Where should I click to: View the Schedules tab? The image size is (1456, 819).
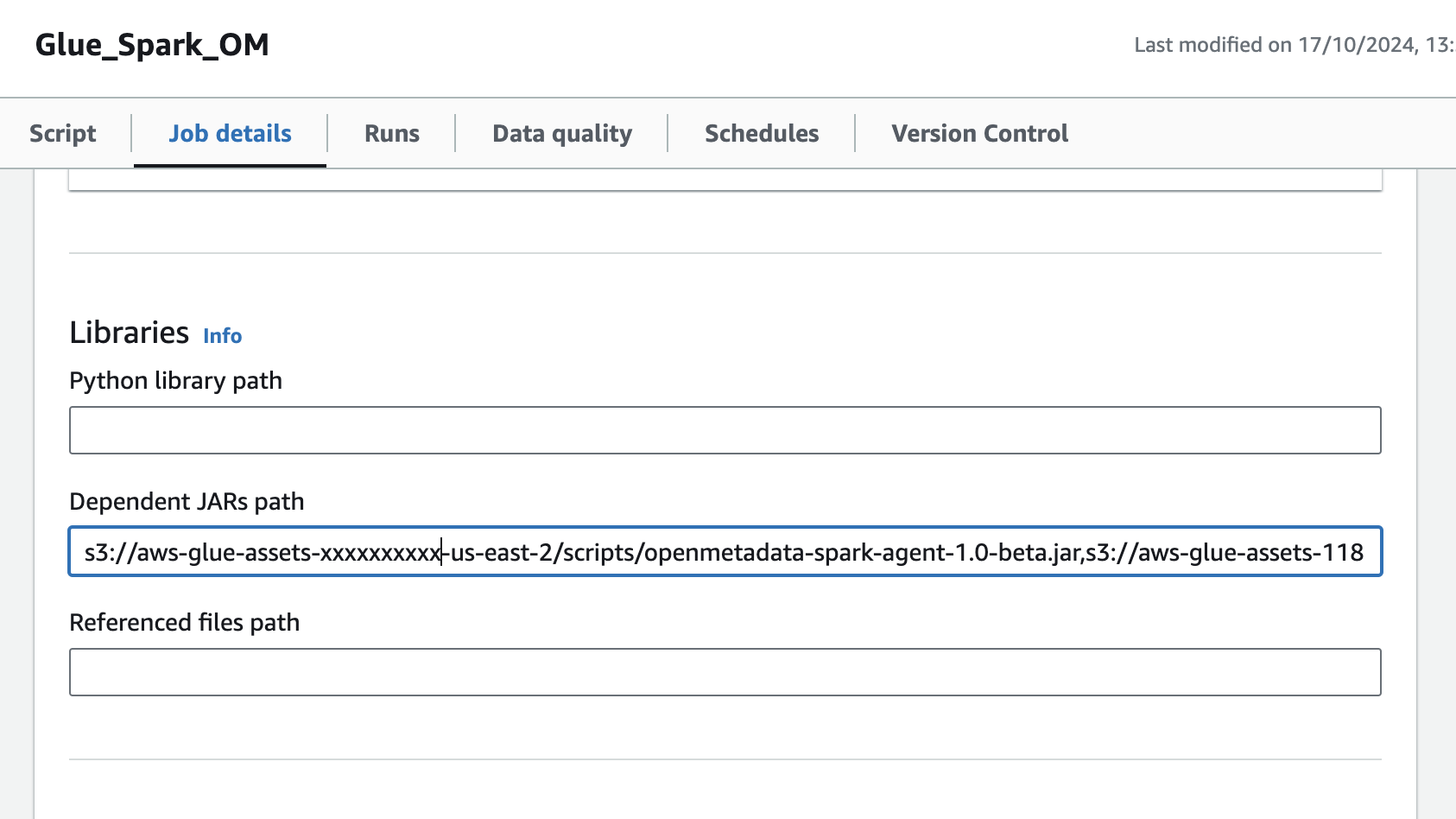(762, 133)
